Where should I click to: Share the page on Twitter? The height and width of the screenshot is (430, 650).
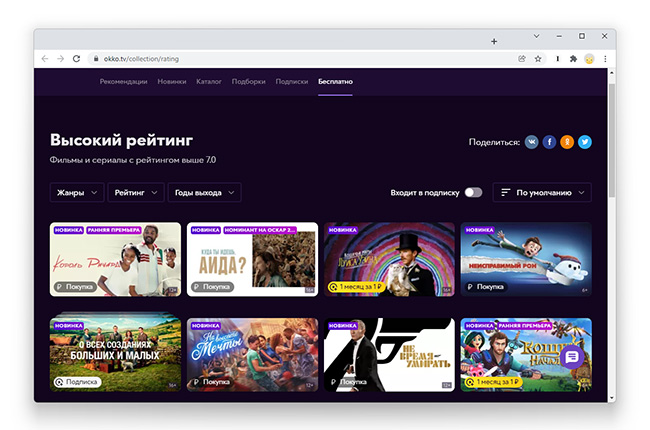(x=585, y=142)
